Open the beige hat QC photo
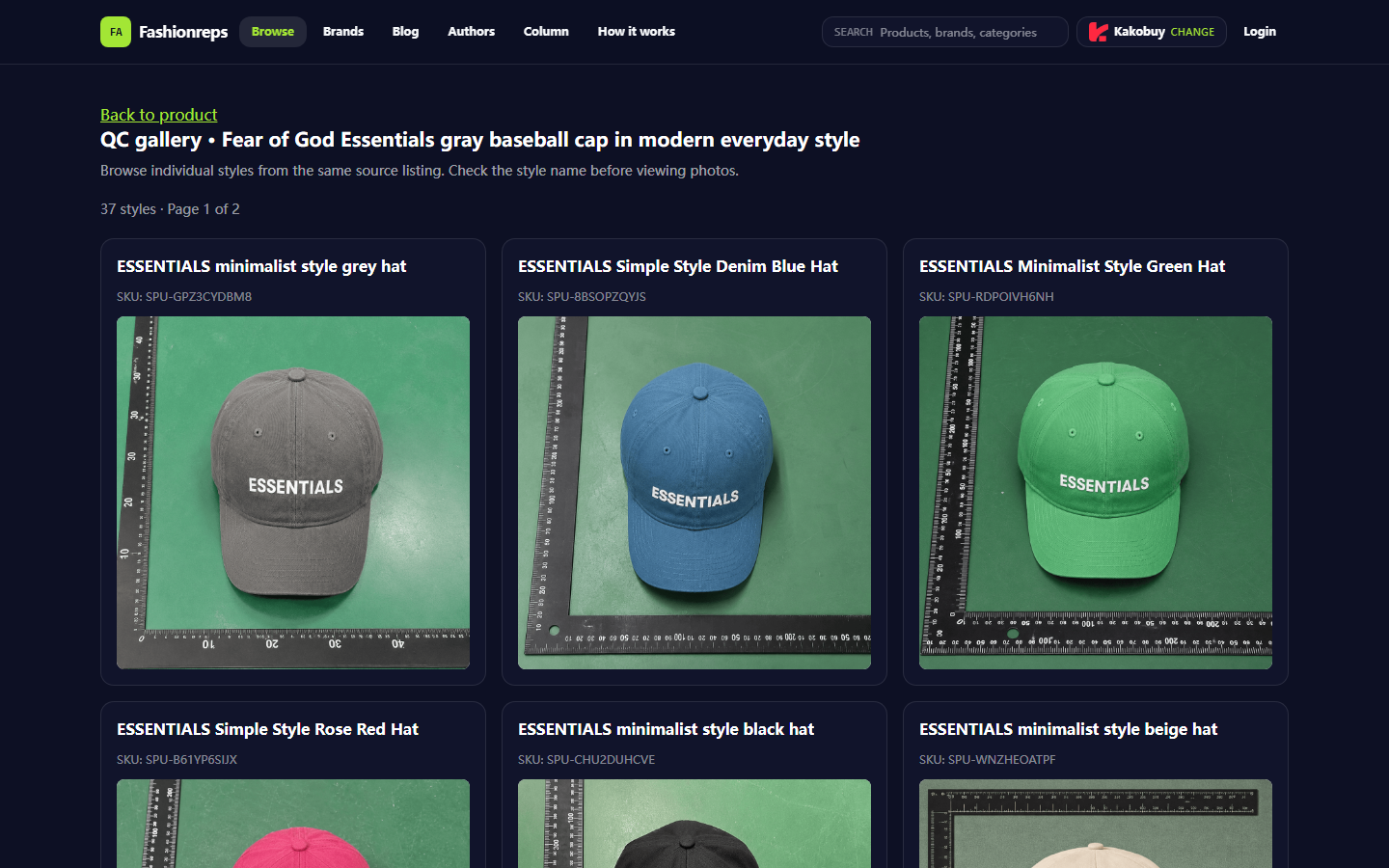Image resolution: width=1389 pixels, height=868 pixels. pyautogui.click(x=1096, y=824)
